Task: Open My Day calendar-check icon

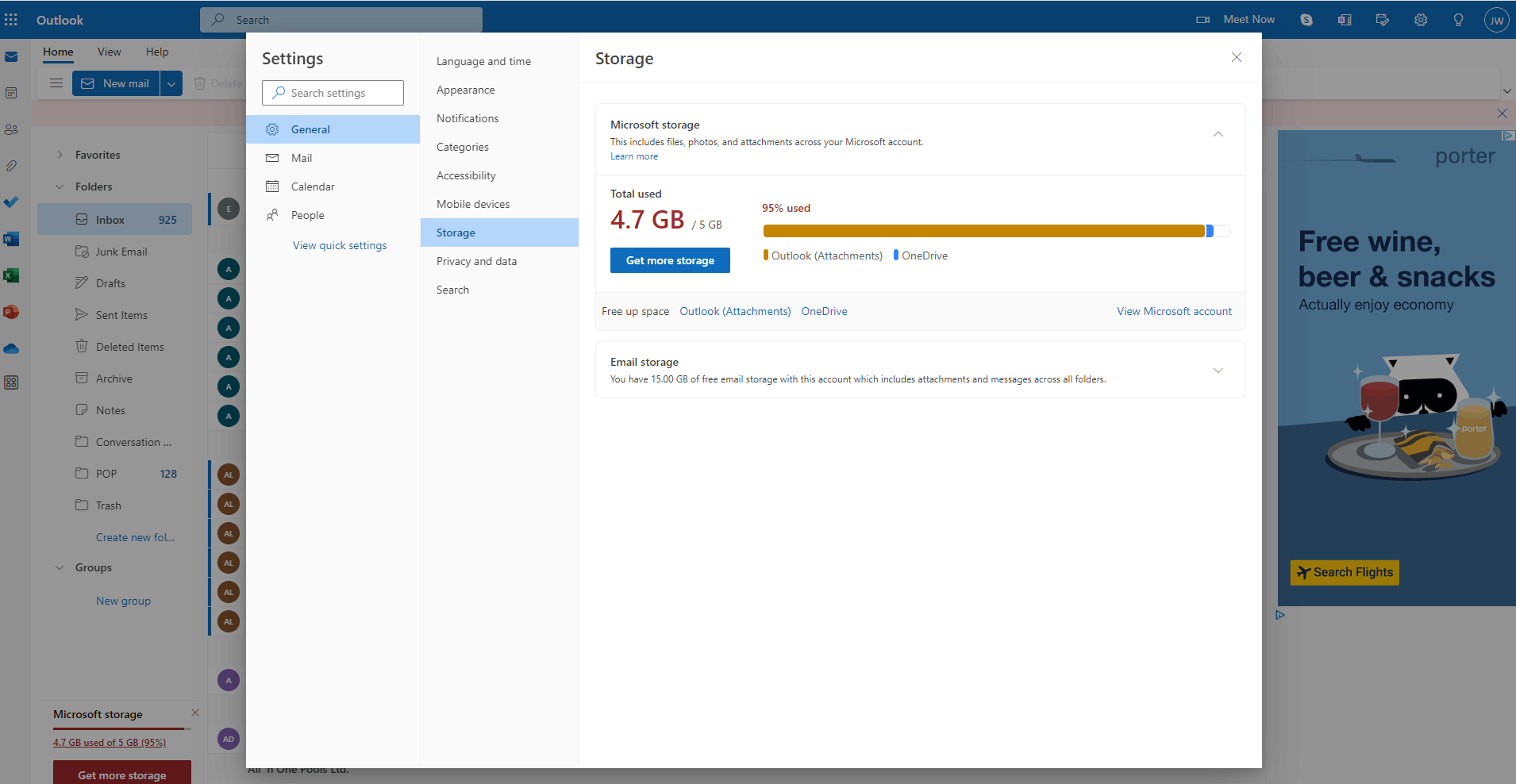Action: pyautogui.click(x=1383, y=20)
